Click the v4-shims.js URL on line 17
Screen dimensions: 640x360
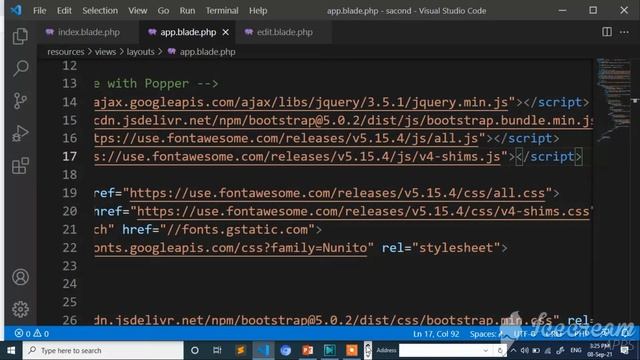pyautogui.click(x=297, y=157)
